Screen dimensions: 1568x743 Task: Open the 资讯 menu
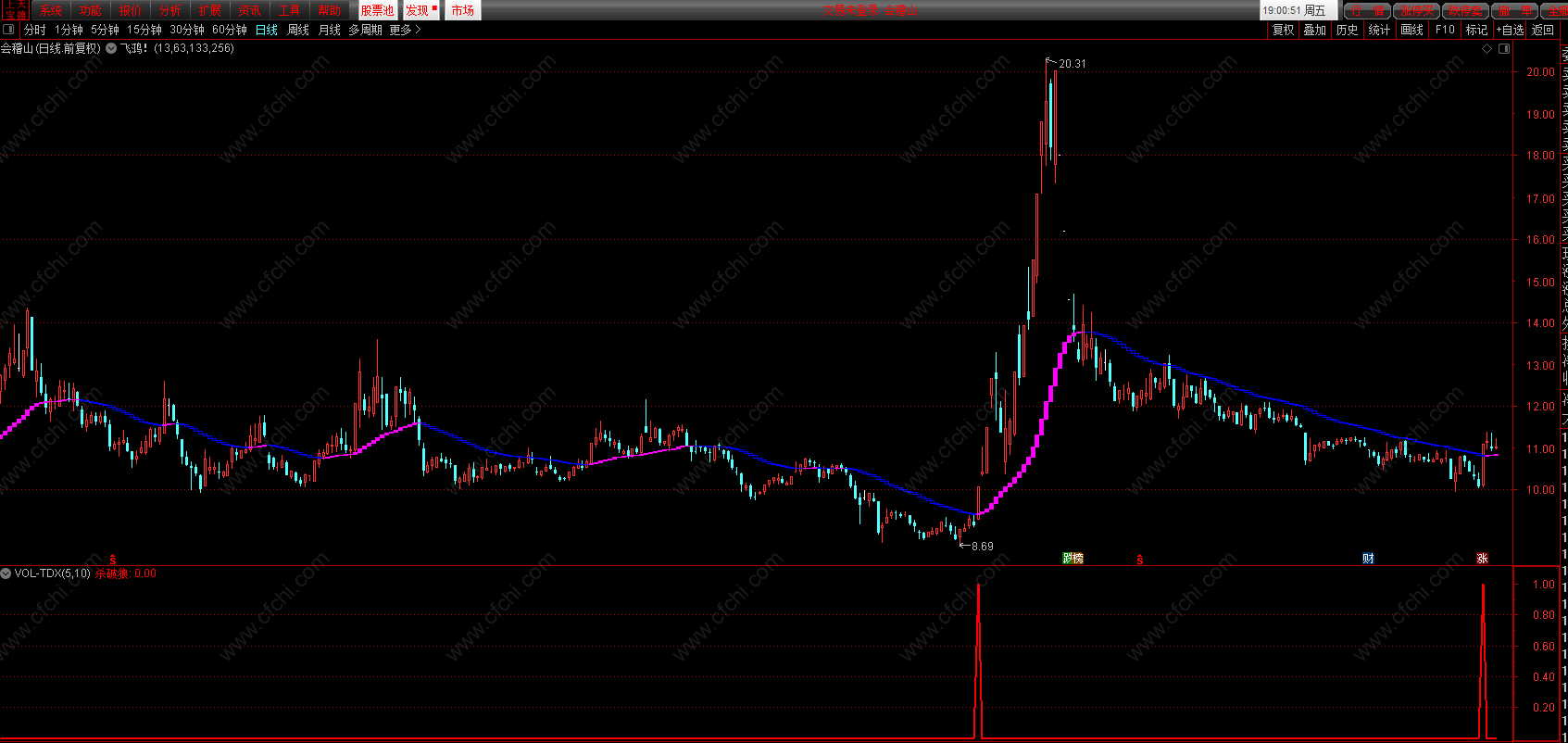pyautogui.click(x=250, y=10)
